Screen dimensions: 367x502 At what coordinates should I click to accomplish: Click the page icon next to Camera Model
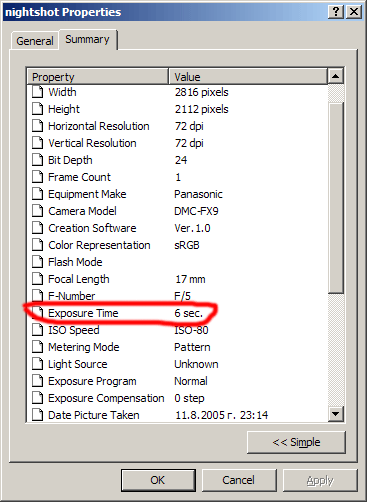38,211
